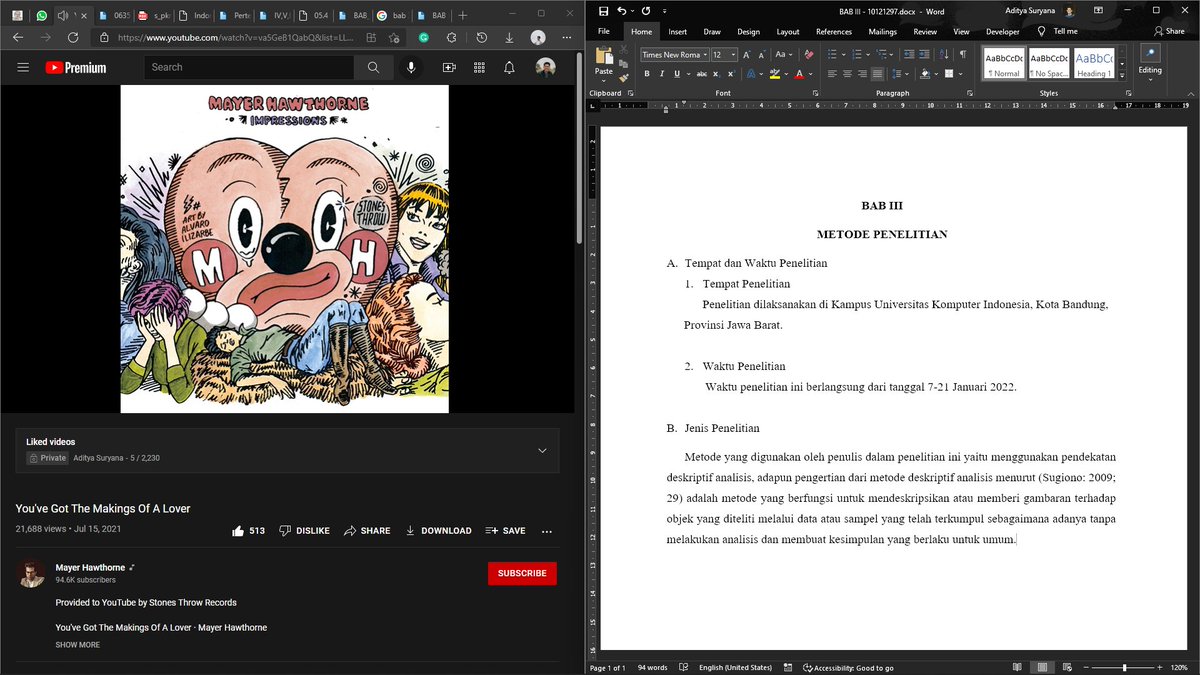Viewport: 1200px width, 675px height.
Task: Expand the Styles gallery more arrow
Action: 1122,75
